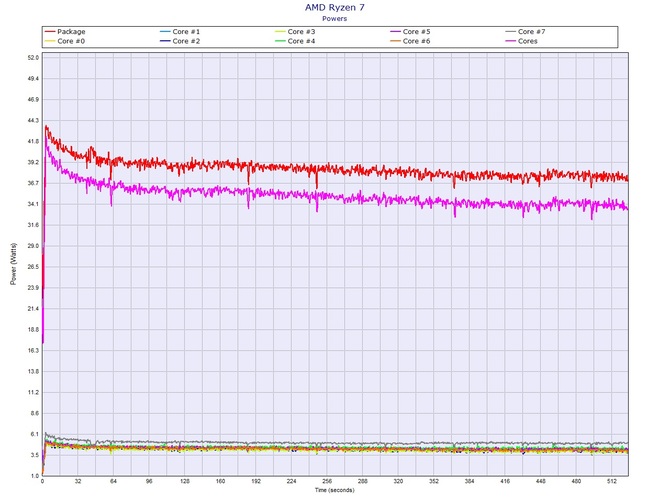This screenshot has height=502, width=670.
Task: Click the 52.0 y-axis value
Action: click(x=33, y=58)
